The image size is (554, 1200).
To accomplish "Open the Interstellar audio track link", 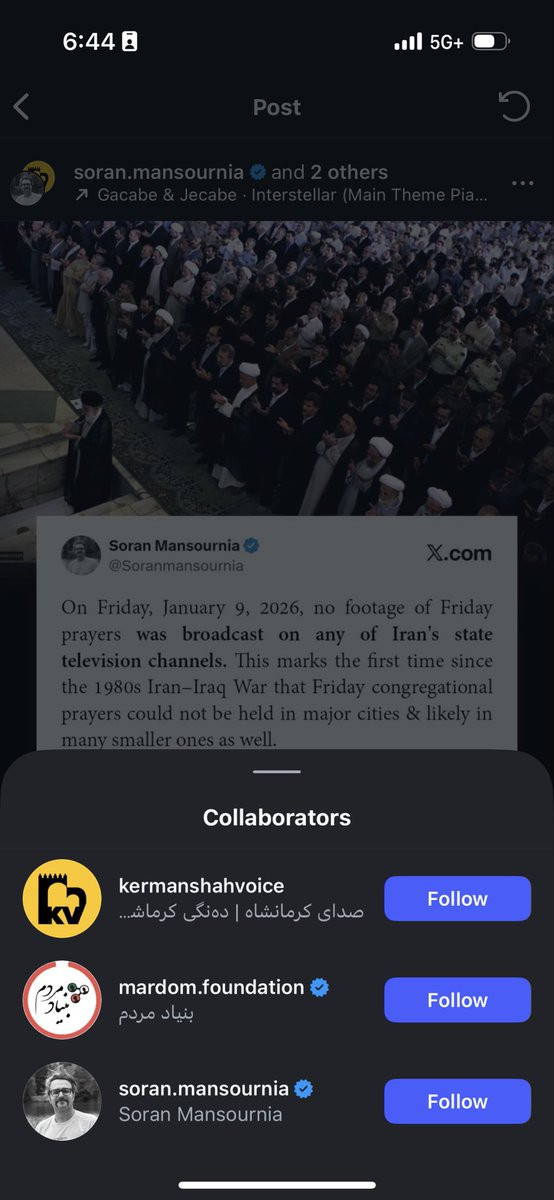I will [281, 196].
